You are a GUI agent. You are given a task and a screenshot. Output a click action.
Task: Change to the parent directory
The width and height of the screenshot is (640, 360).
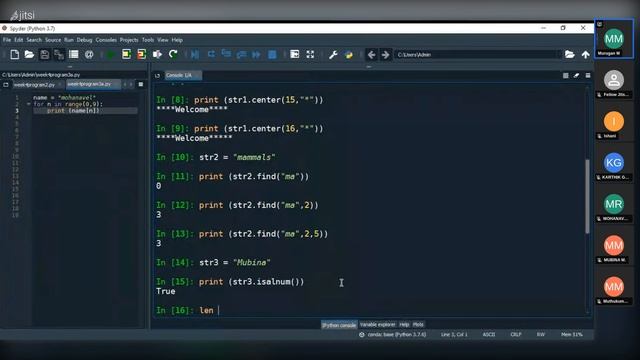point(585,54)
